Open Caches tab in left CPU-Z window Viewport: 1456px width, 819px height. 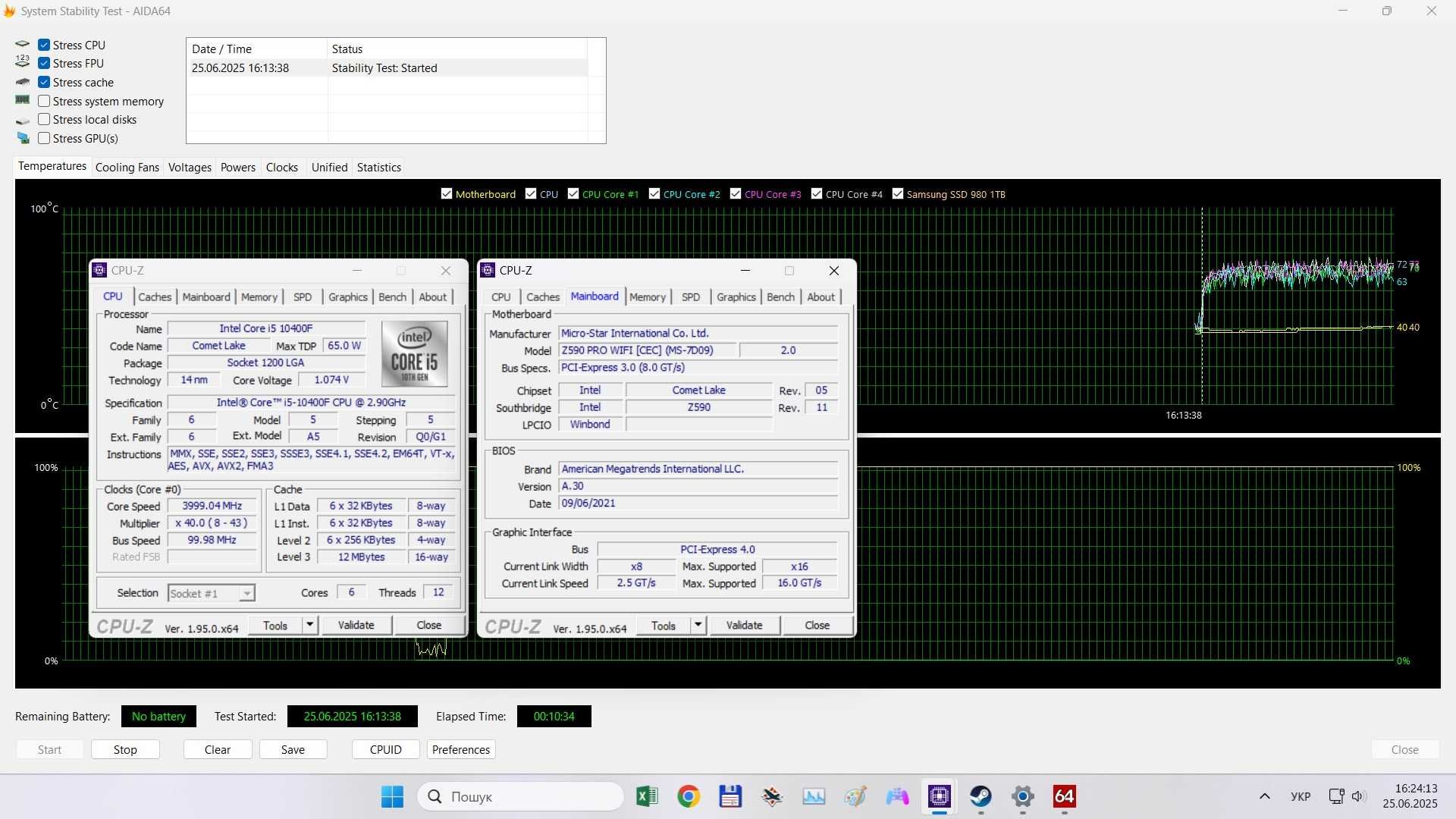[155, 297]
